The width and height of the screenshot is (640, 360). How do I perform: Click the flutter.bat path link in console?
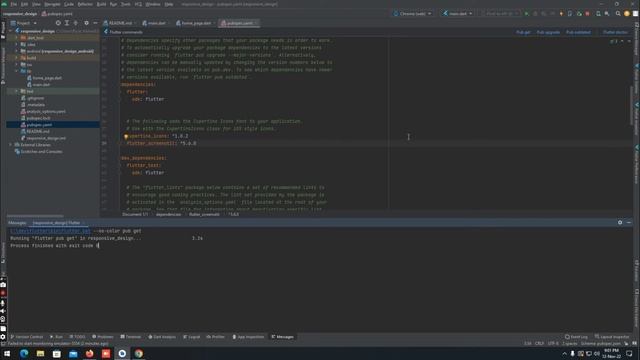[50, 231]
